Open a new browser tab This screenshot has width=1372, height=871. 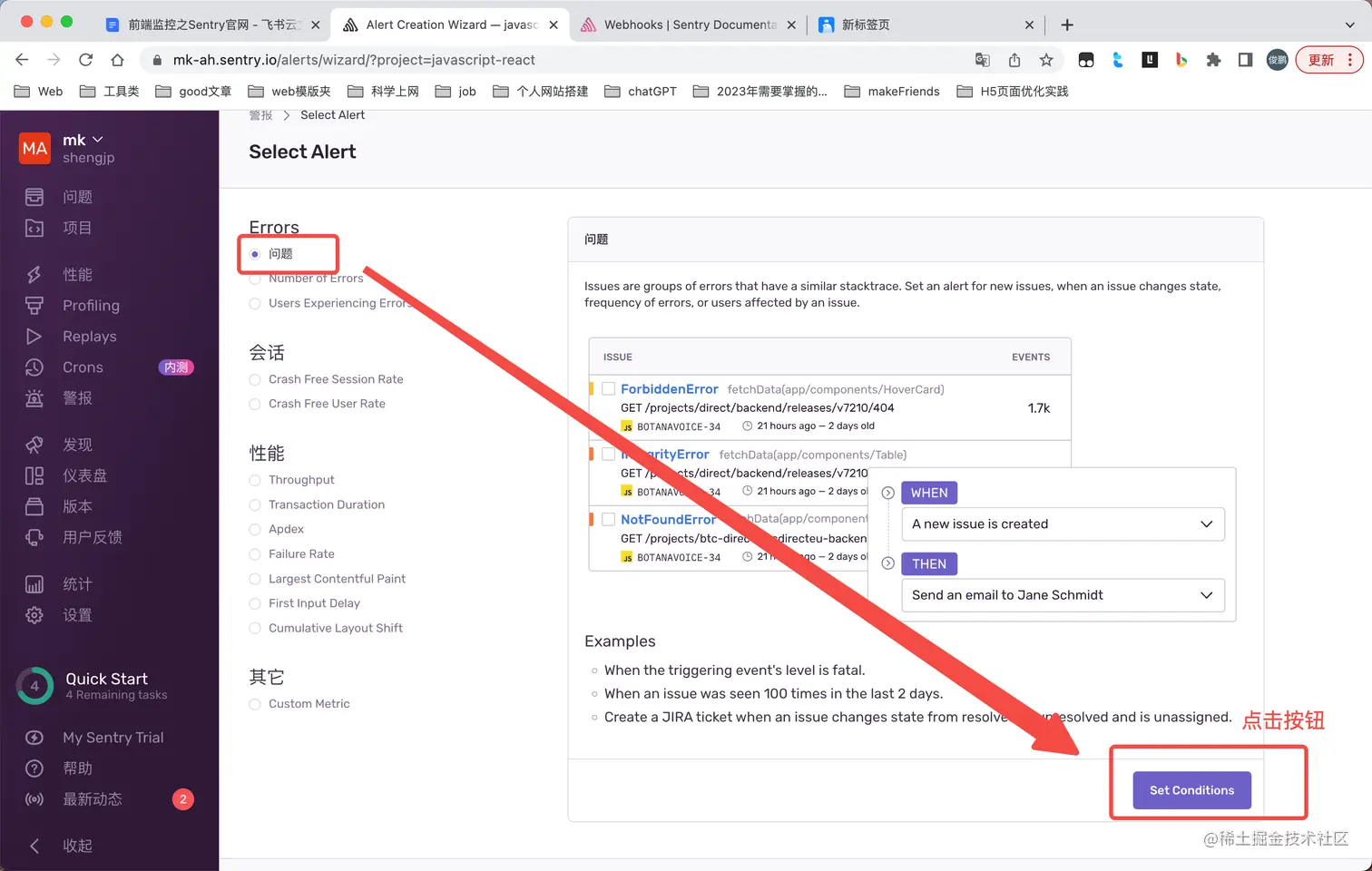[1067, 24]
